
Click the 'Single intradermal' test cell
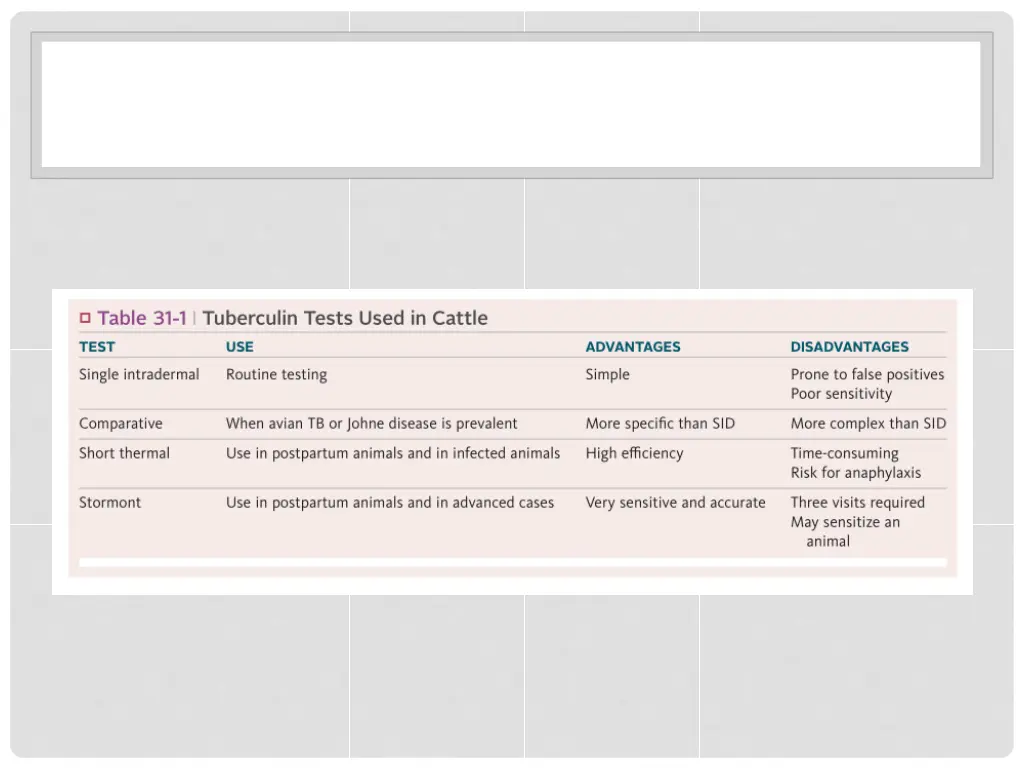click(139, 375)
